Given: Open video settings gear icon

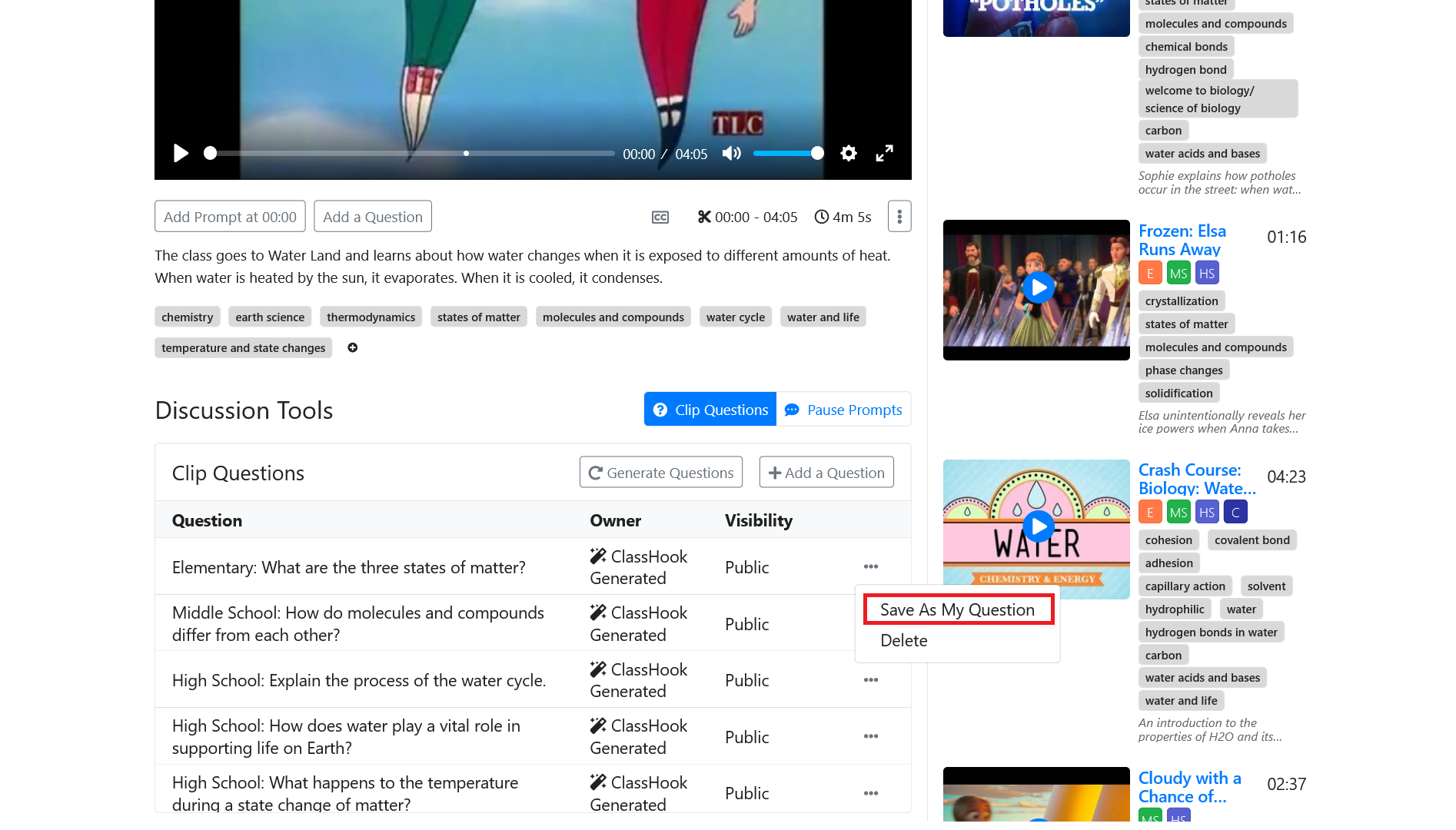Looking at the screenshot, I should (848, 154).
